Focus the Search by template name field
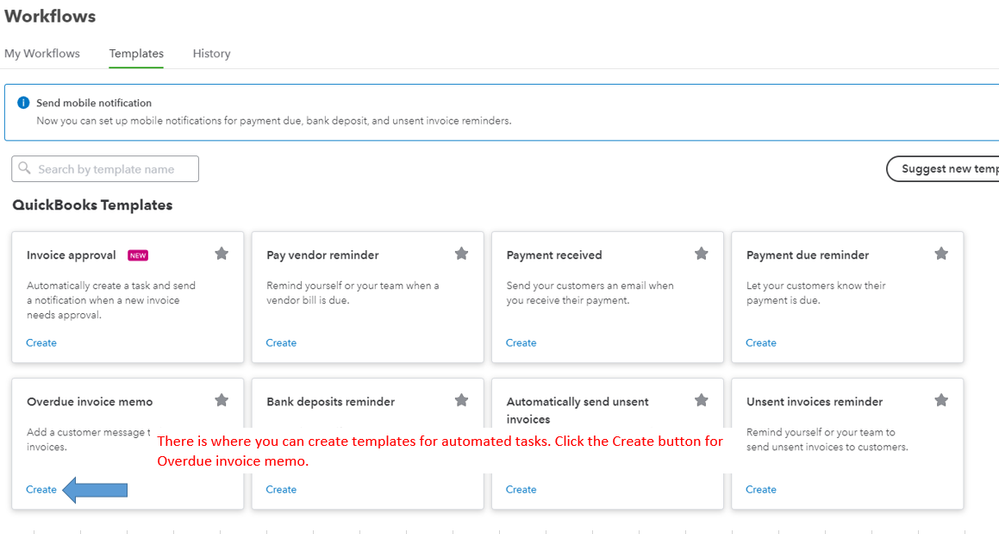999x534 pixels. point(105,169)
